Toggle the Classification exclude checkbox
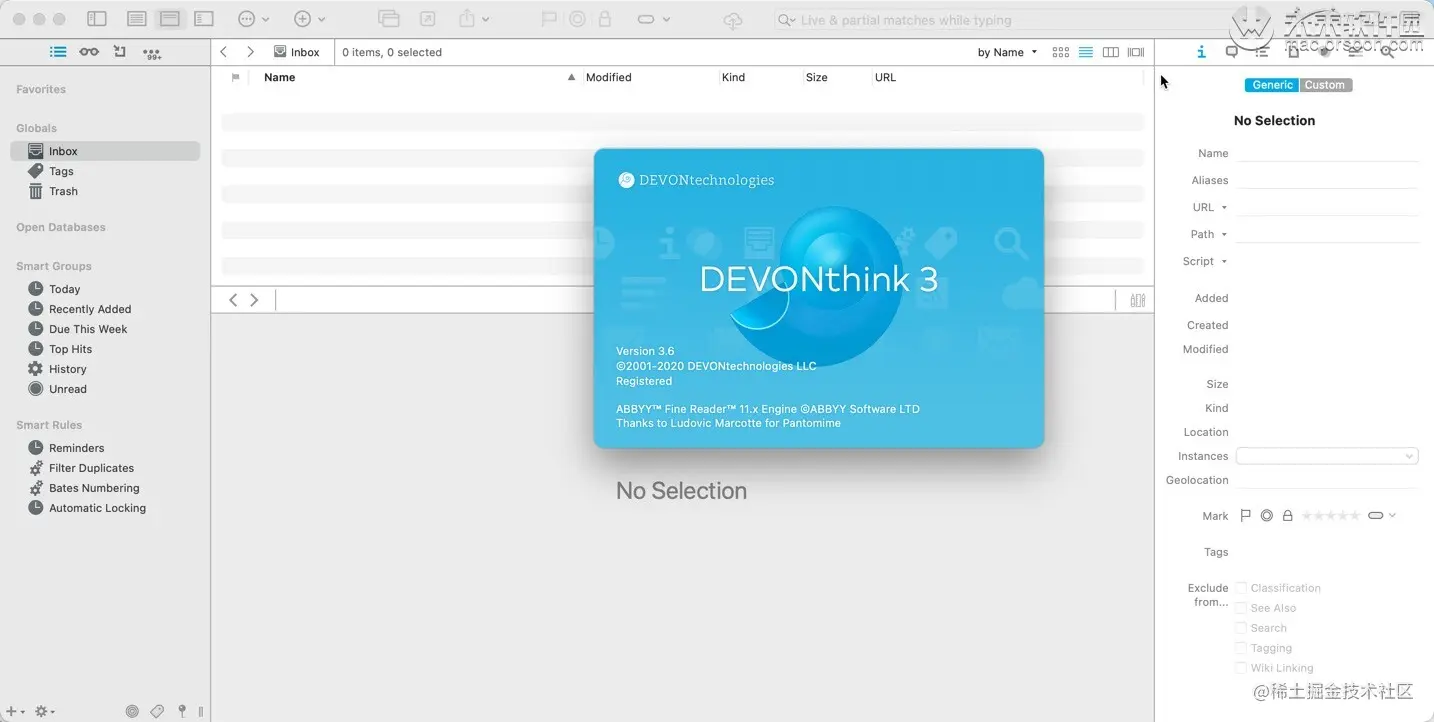Viewport: 1434px width, 722px height. (1241, 588)
